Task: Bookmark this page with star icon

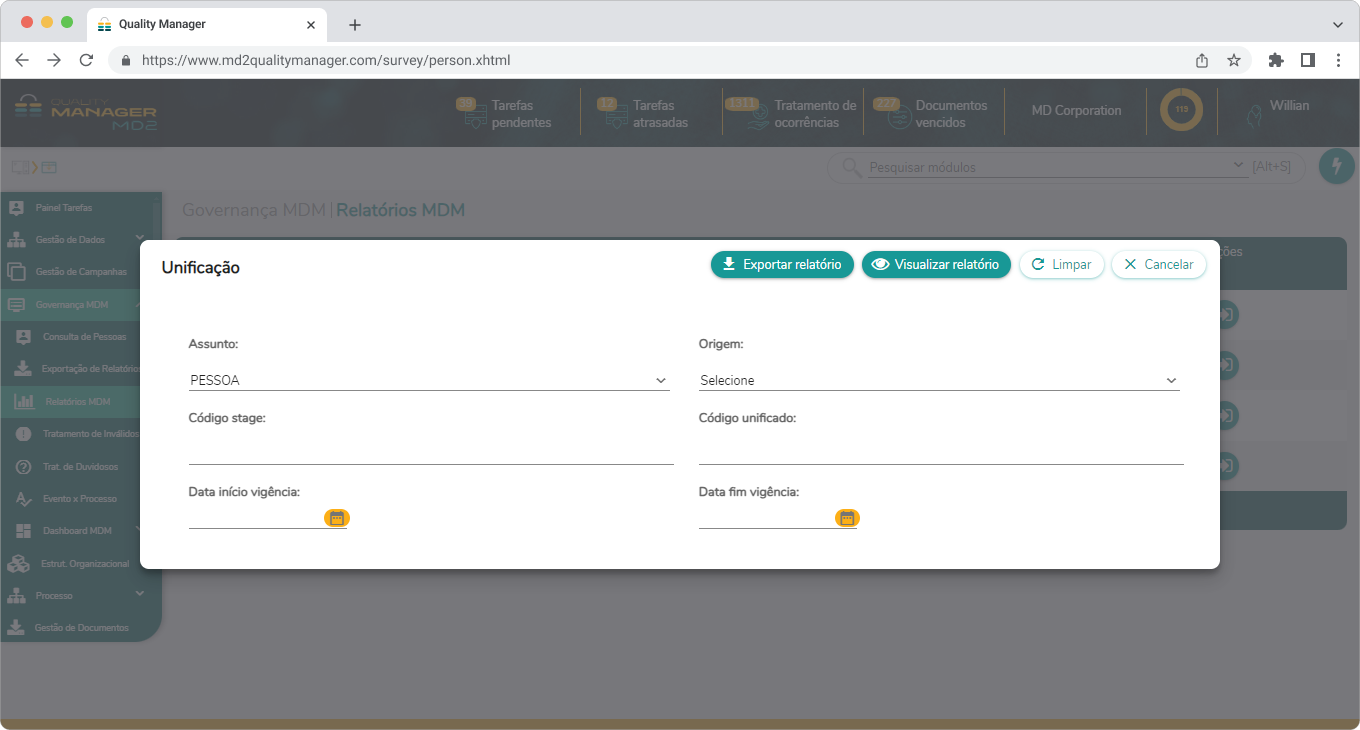Action: click(x=1234, y=60)
